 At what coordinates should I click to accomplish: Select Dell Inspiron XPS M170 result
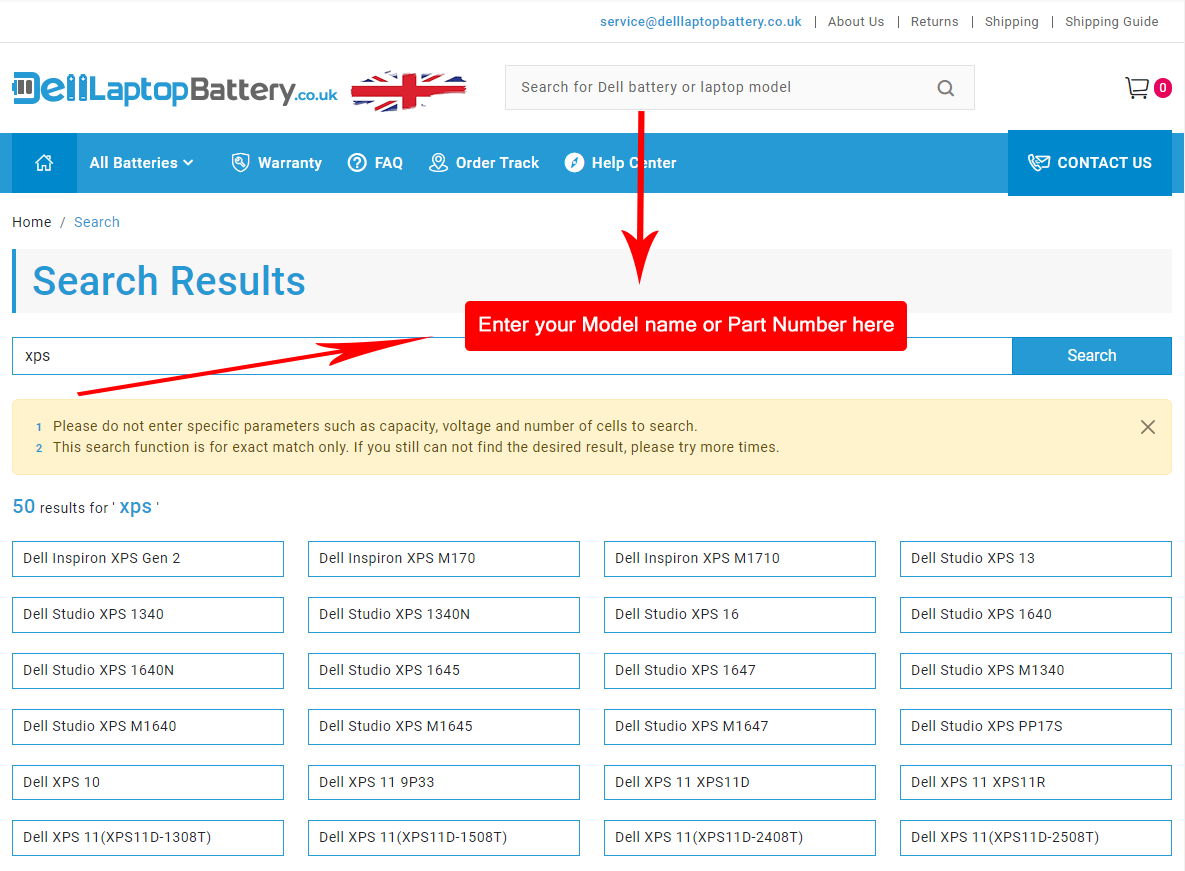tap(444, 559)
